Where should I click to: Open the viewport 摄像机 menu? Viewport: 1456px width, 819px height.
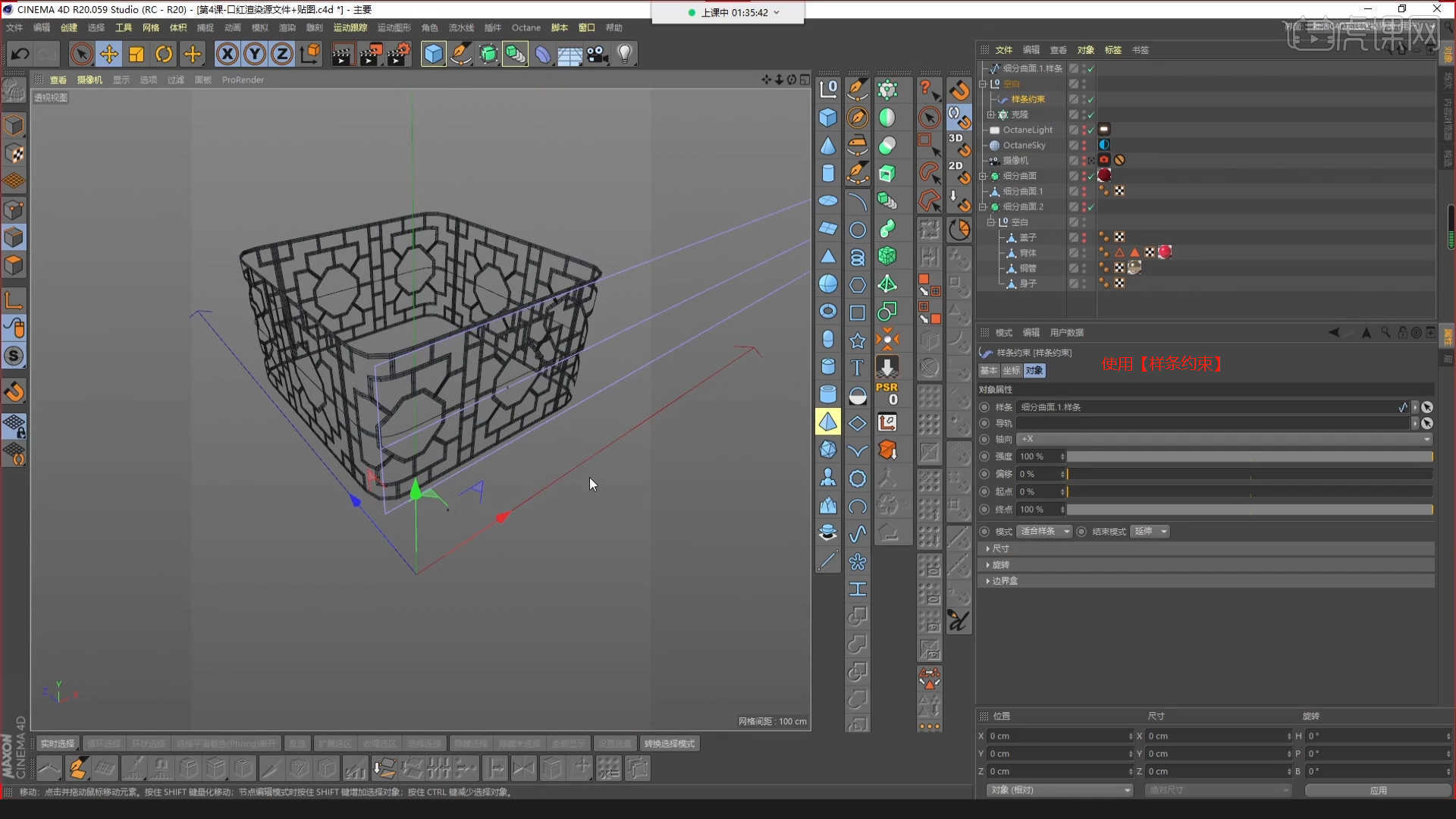[x=89, y=80]
